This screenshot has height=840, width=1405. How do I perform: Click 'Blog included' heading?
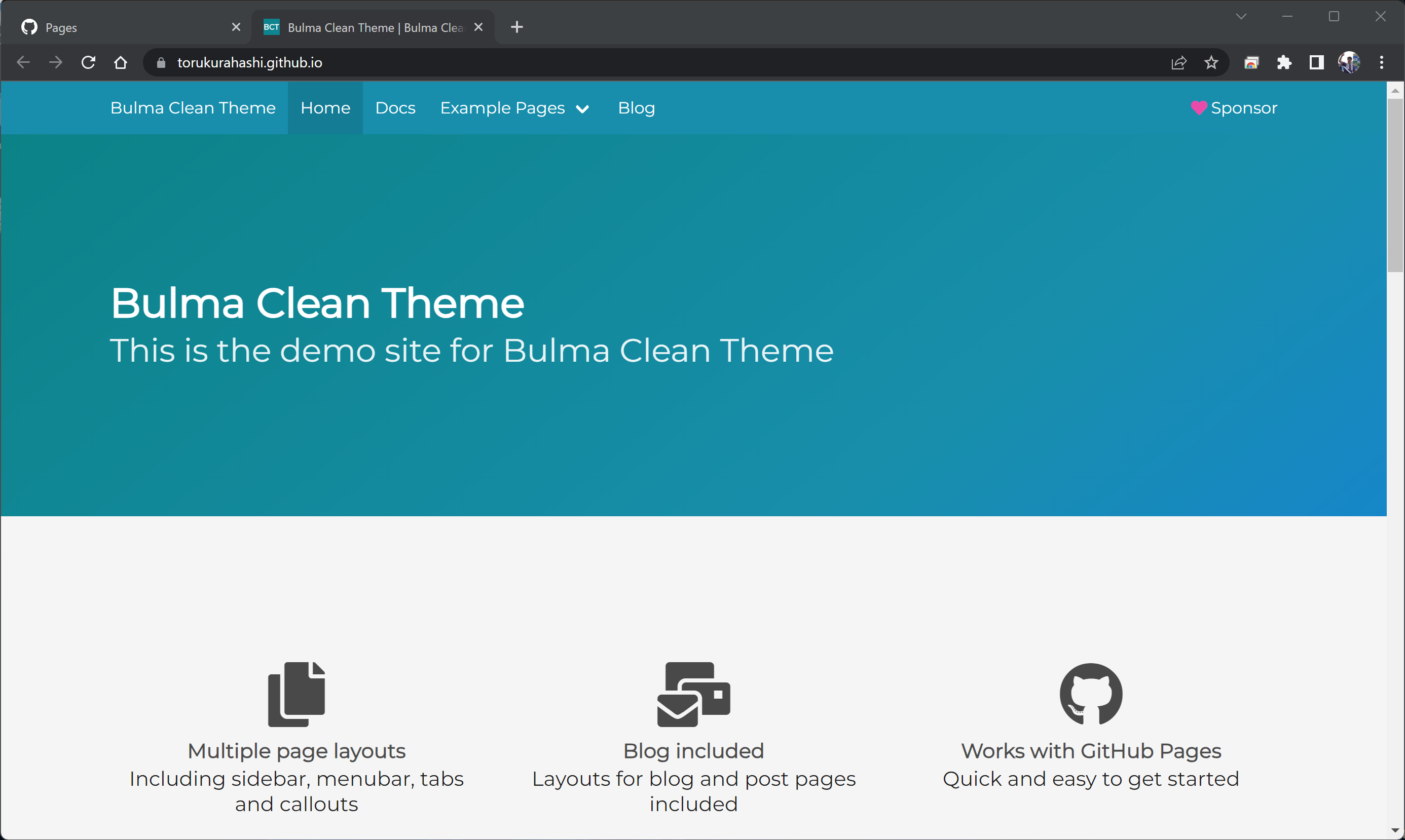point(694,750)
